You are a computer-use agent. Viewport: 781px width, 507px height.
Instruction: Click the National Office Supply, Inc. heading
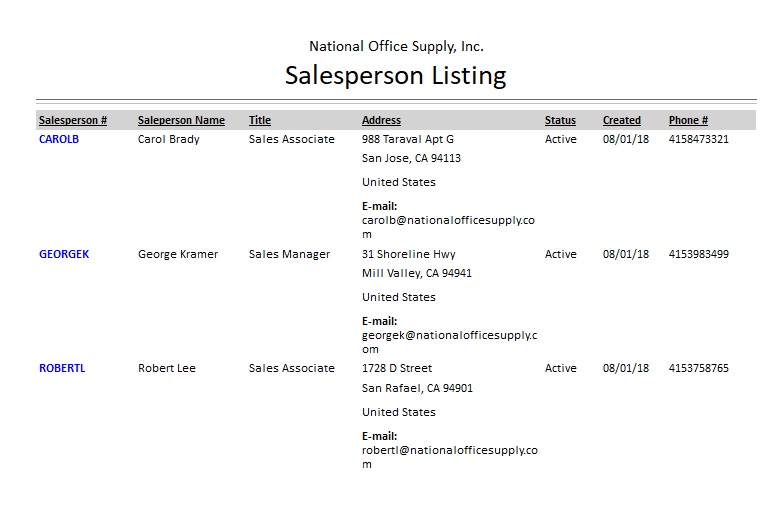tap(396, 46)
